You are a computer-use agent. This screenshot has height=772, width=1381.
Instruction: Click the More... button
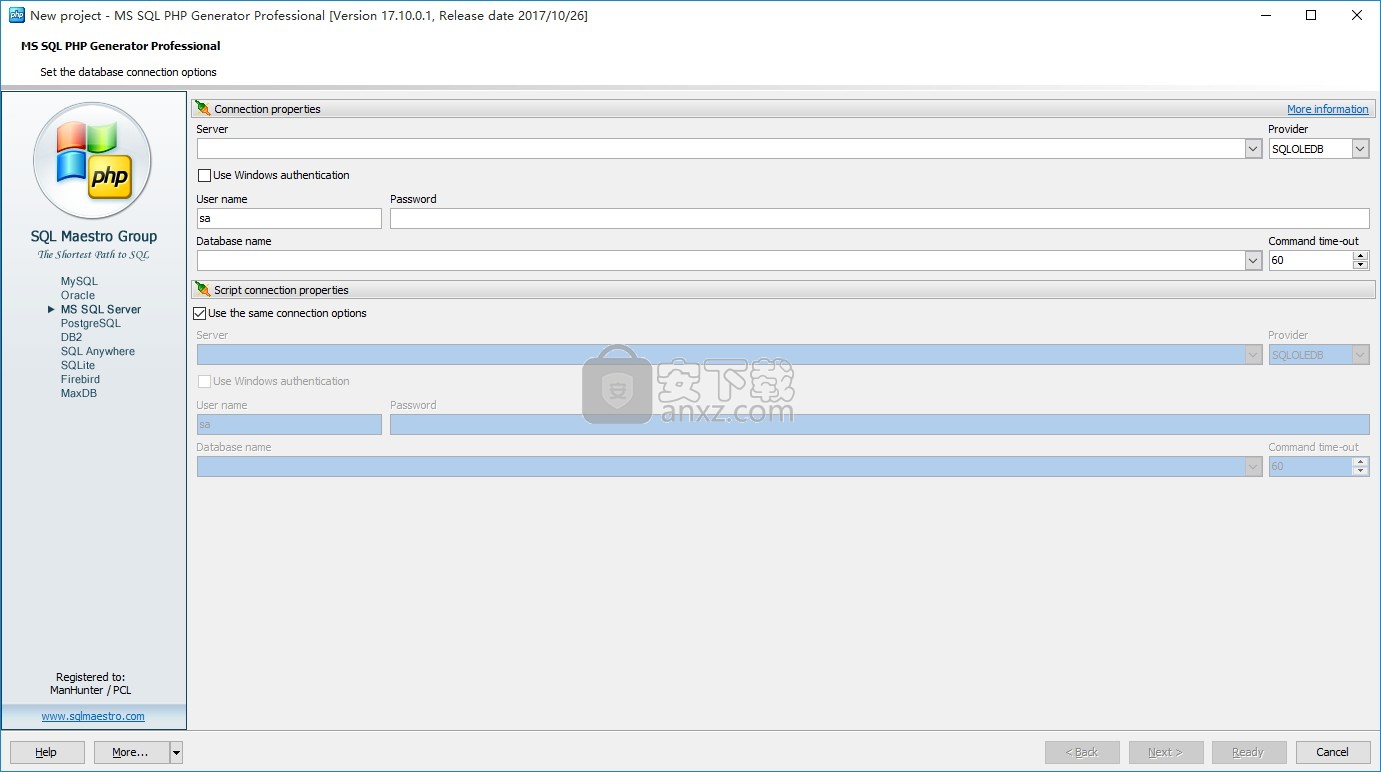[132, 752]
